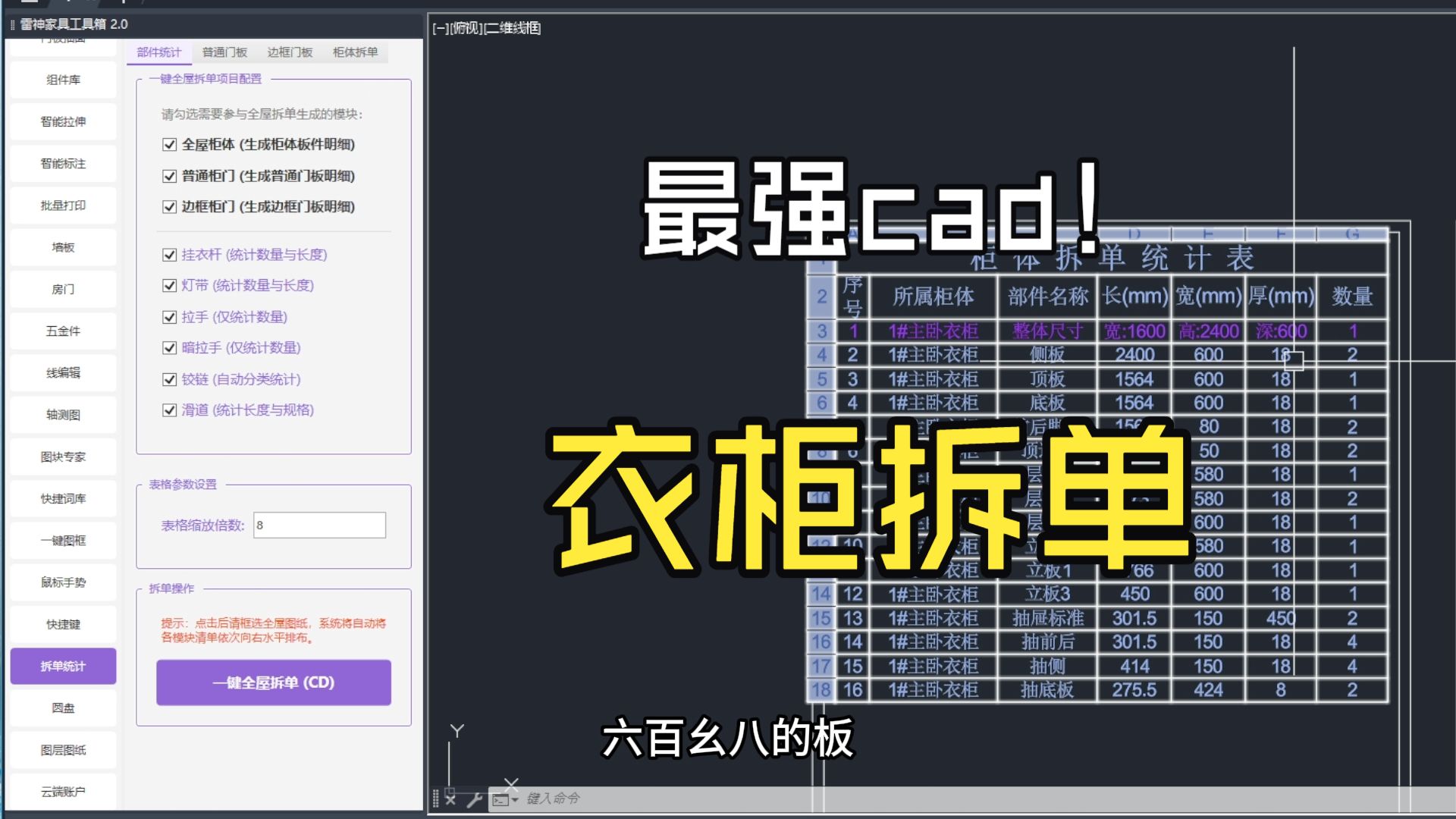
Task: Open 云端账户 in sidebar
Action: (x=64, y=792)
